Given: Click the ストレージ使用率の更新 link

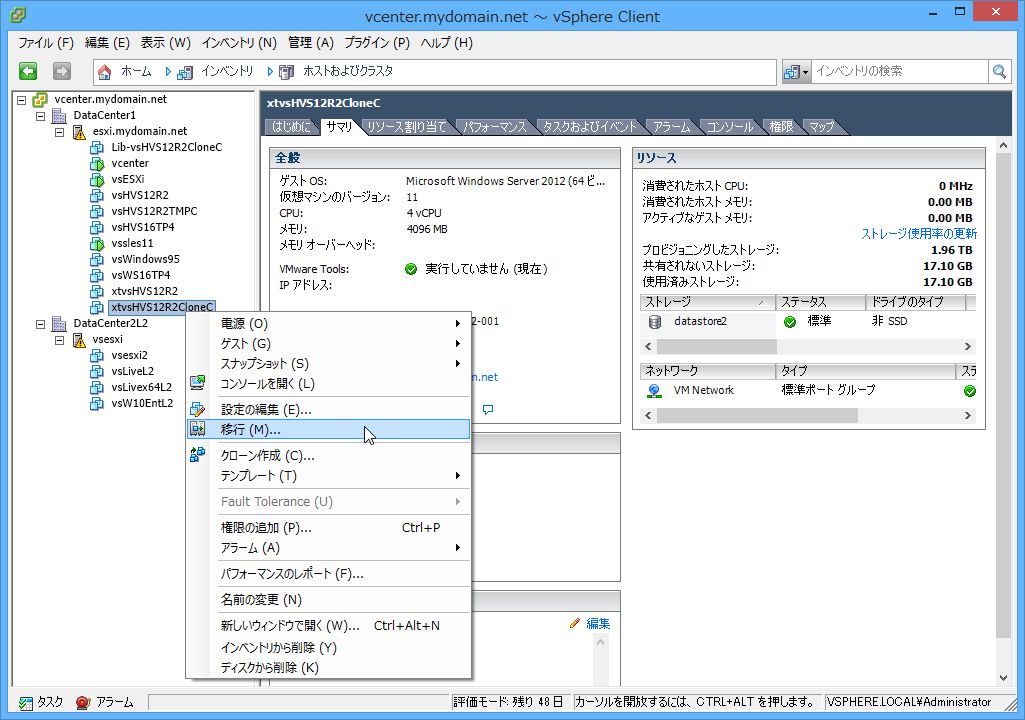Looking at the screenshot, I should point(919,234).
